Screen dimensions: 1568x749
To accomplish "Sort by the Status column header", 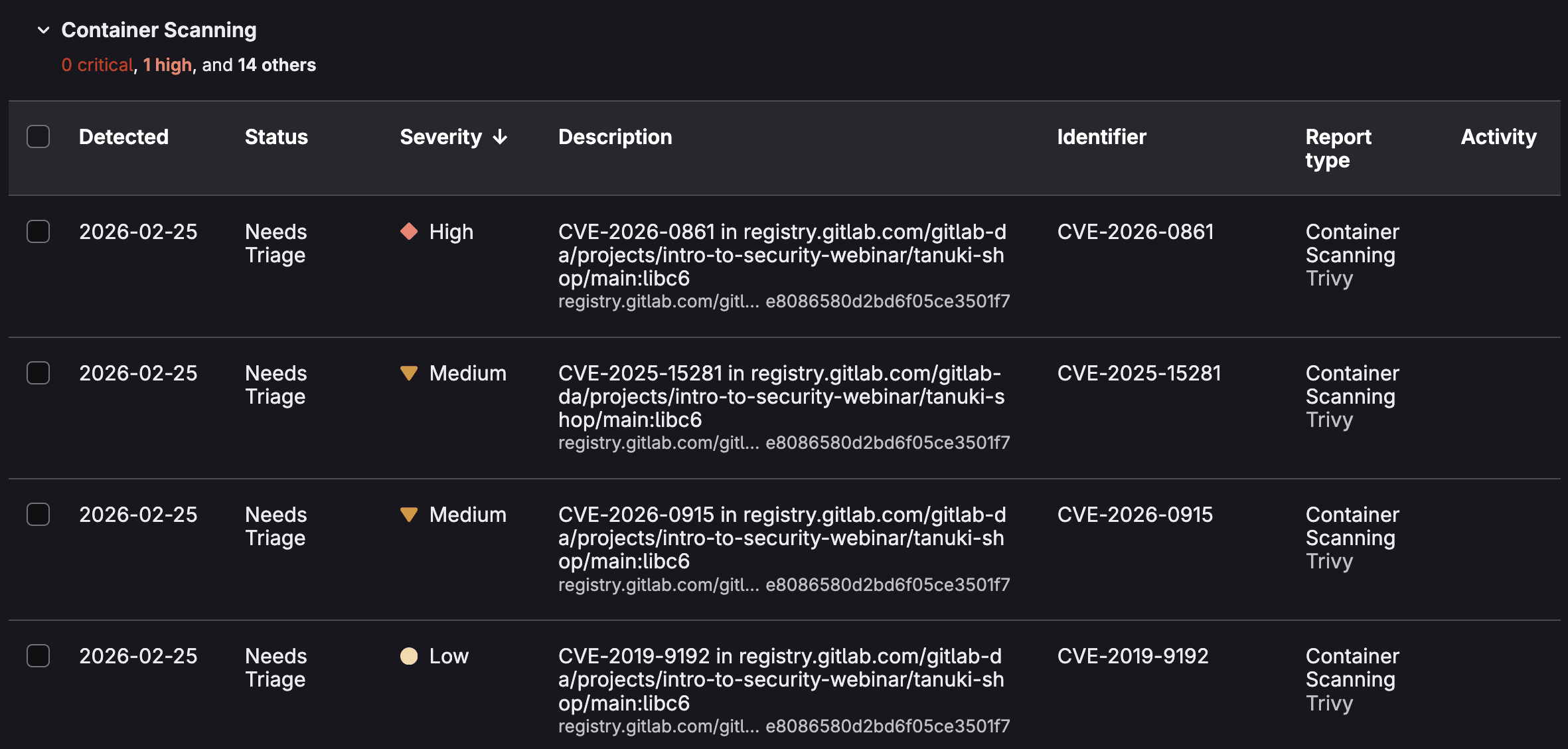I will point(276,137).
